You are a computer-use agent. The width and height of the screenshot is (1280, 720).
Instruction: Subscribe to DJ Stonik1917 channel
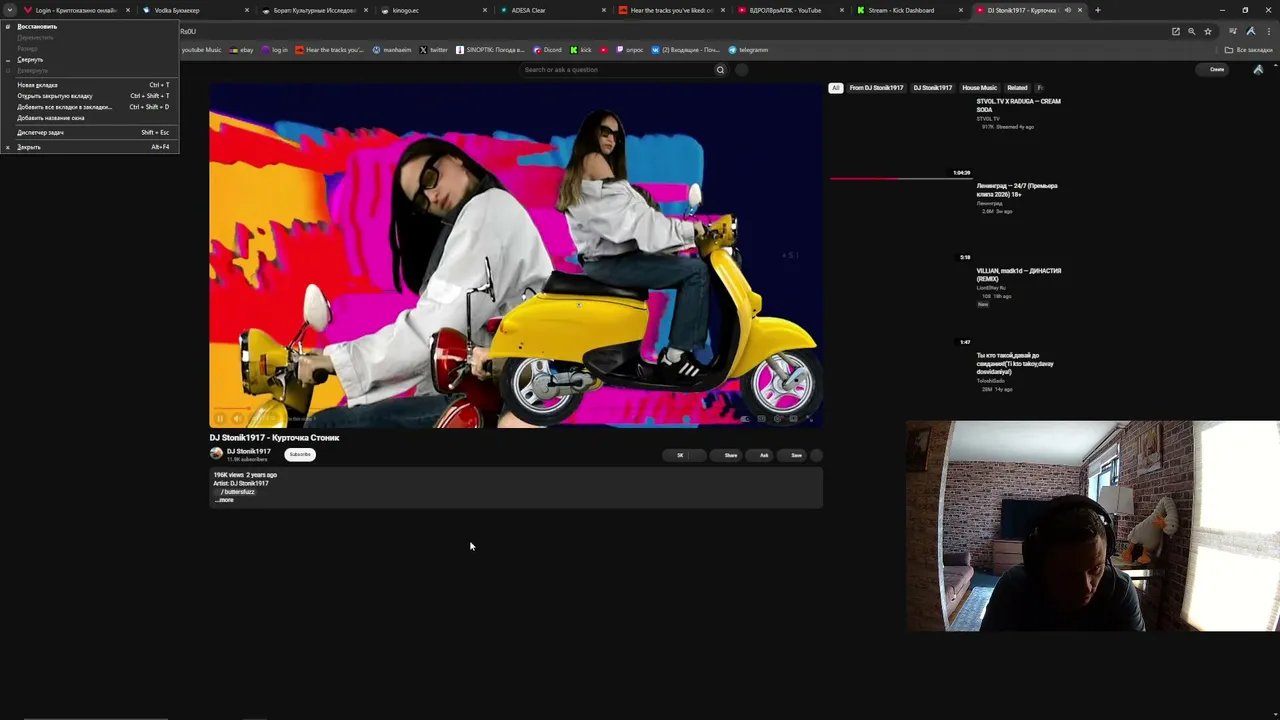tap(300, 454)
